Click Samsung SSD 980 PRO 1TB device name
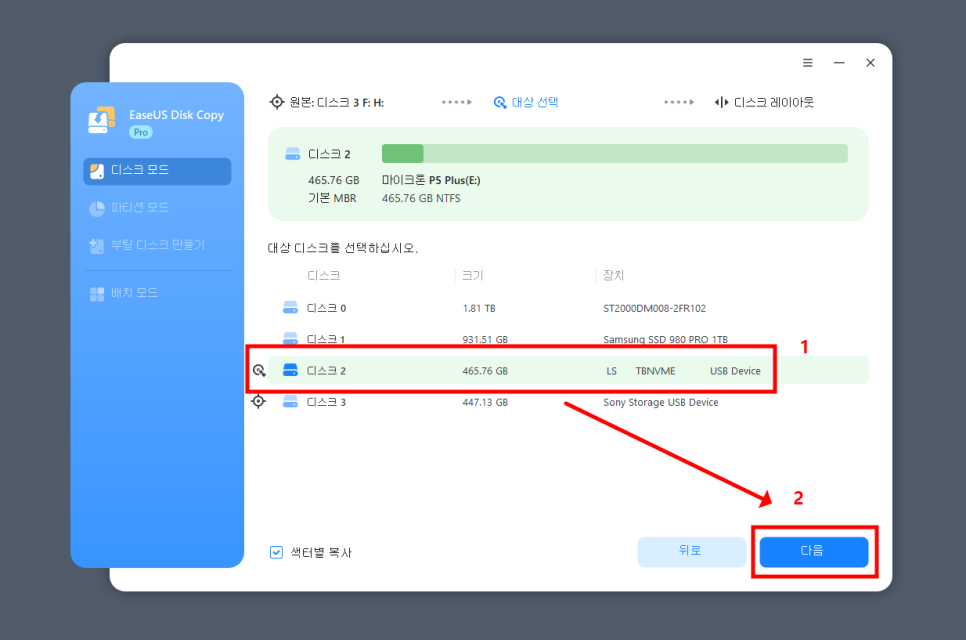This screenshot has width=966, height=640. tap(665, 339)
